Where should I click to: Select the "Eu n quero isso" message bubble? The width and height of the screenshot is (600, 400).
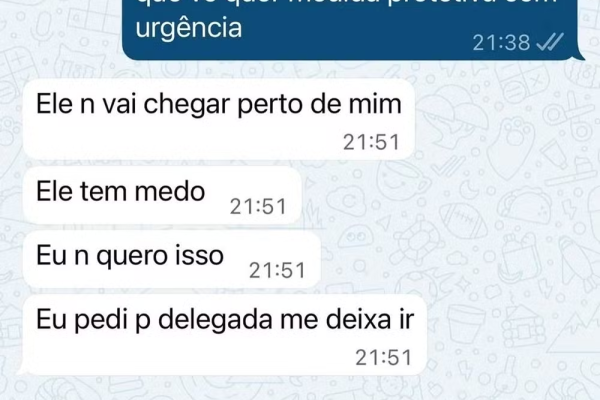(x=172, y=259)
